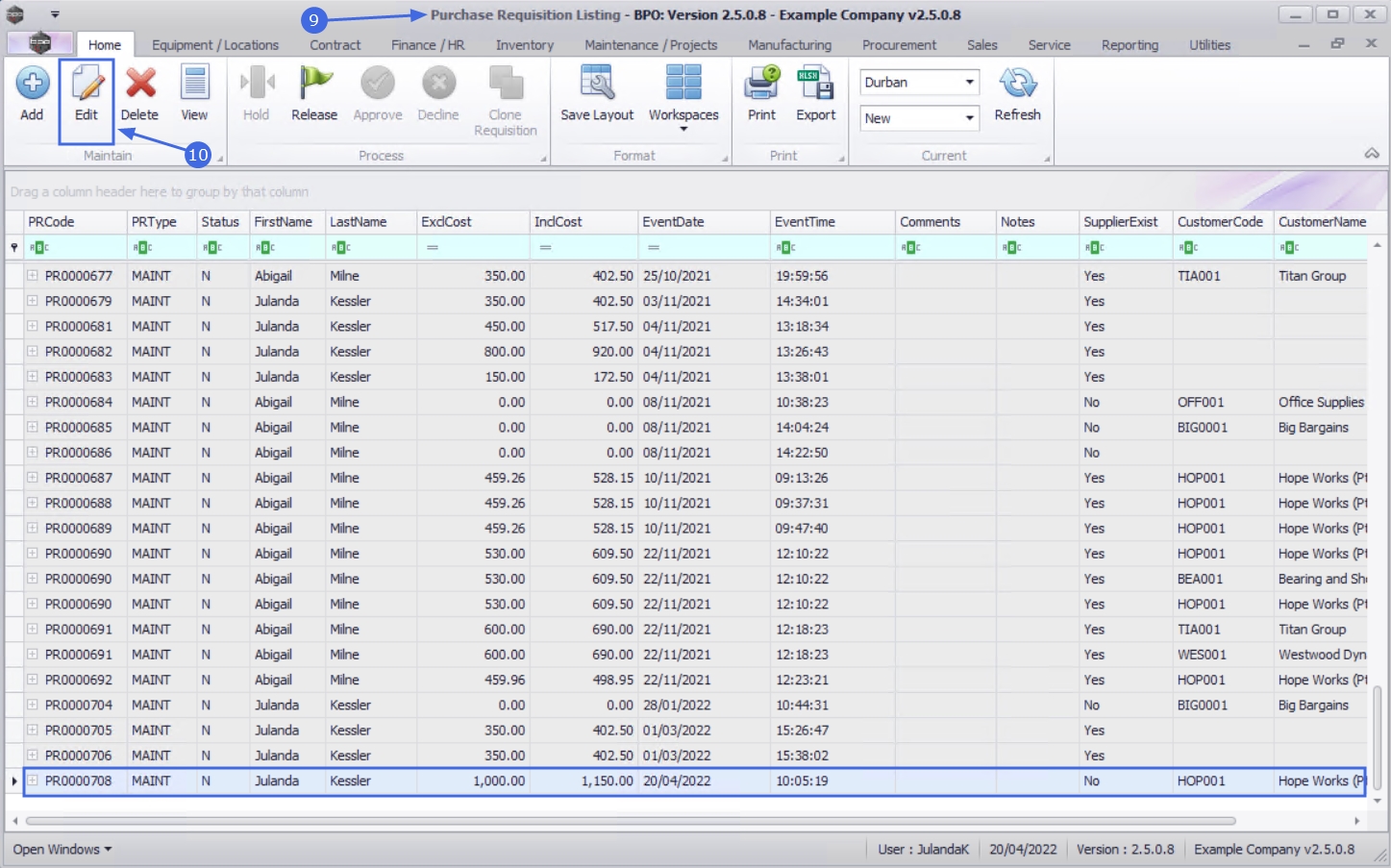1391x868 pixels.
Task: Click the red Delete icon
Action: point(139,93)
